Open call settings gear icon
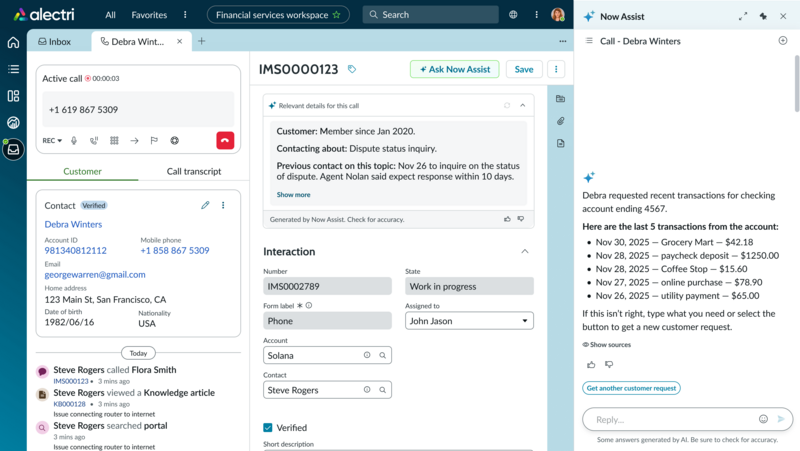The image size is (800, 451). [174, 140]
